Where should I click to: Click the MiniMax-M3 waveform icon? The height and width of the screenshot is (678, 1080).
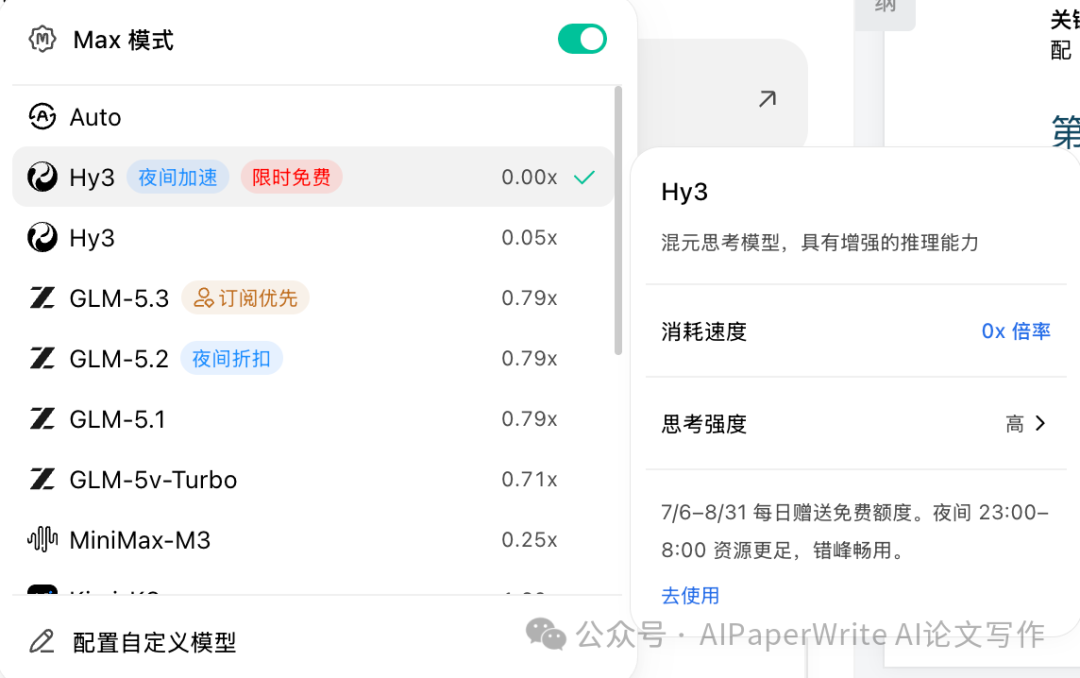(x=42, y=540)
